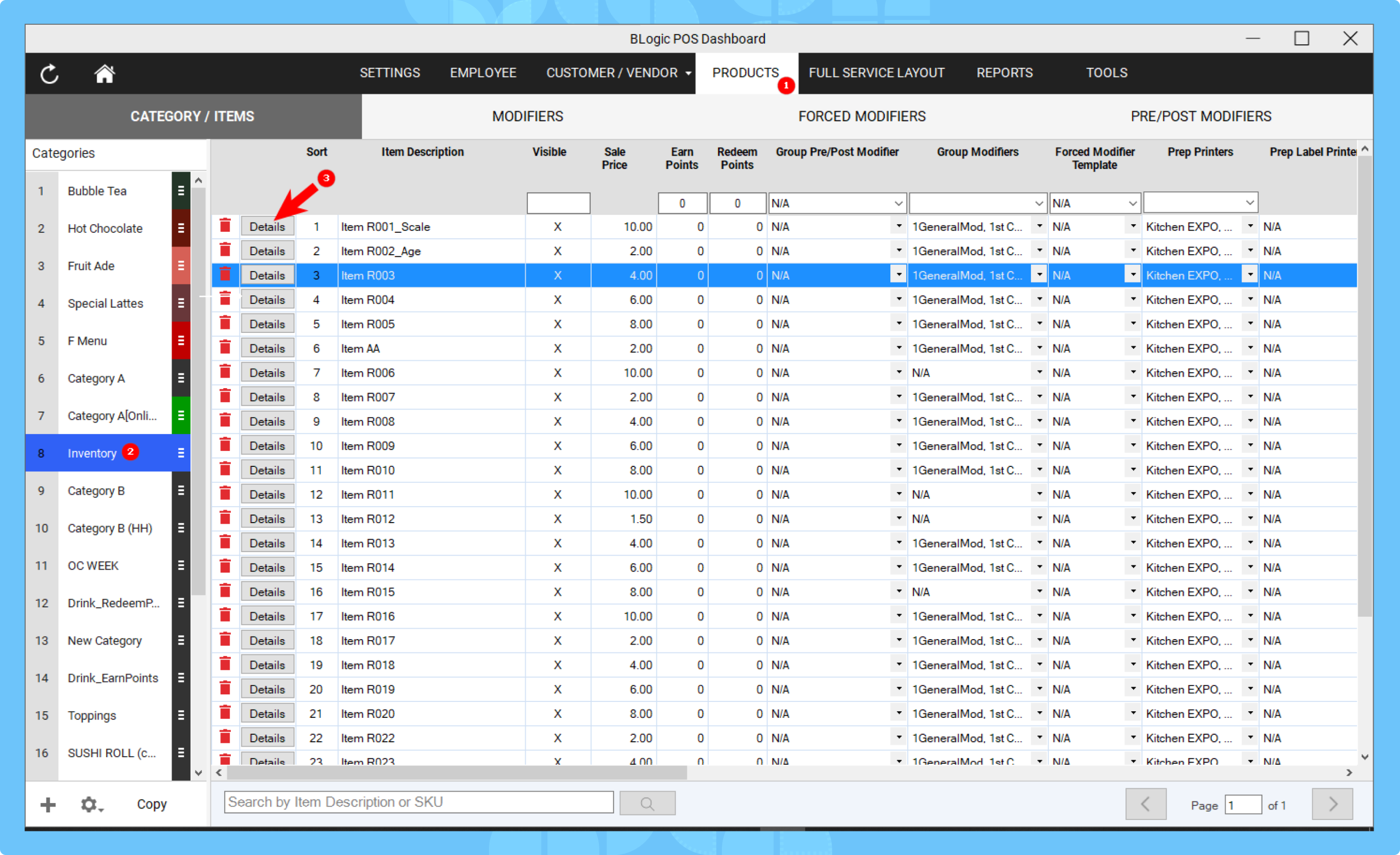1400x855 pixels.
Task: Delete Item R001_Scale using trash icon
Action: coord(225,226)
